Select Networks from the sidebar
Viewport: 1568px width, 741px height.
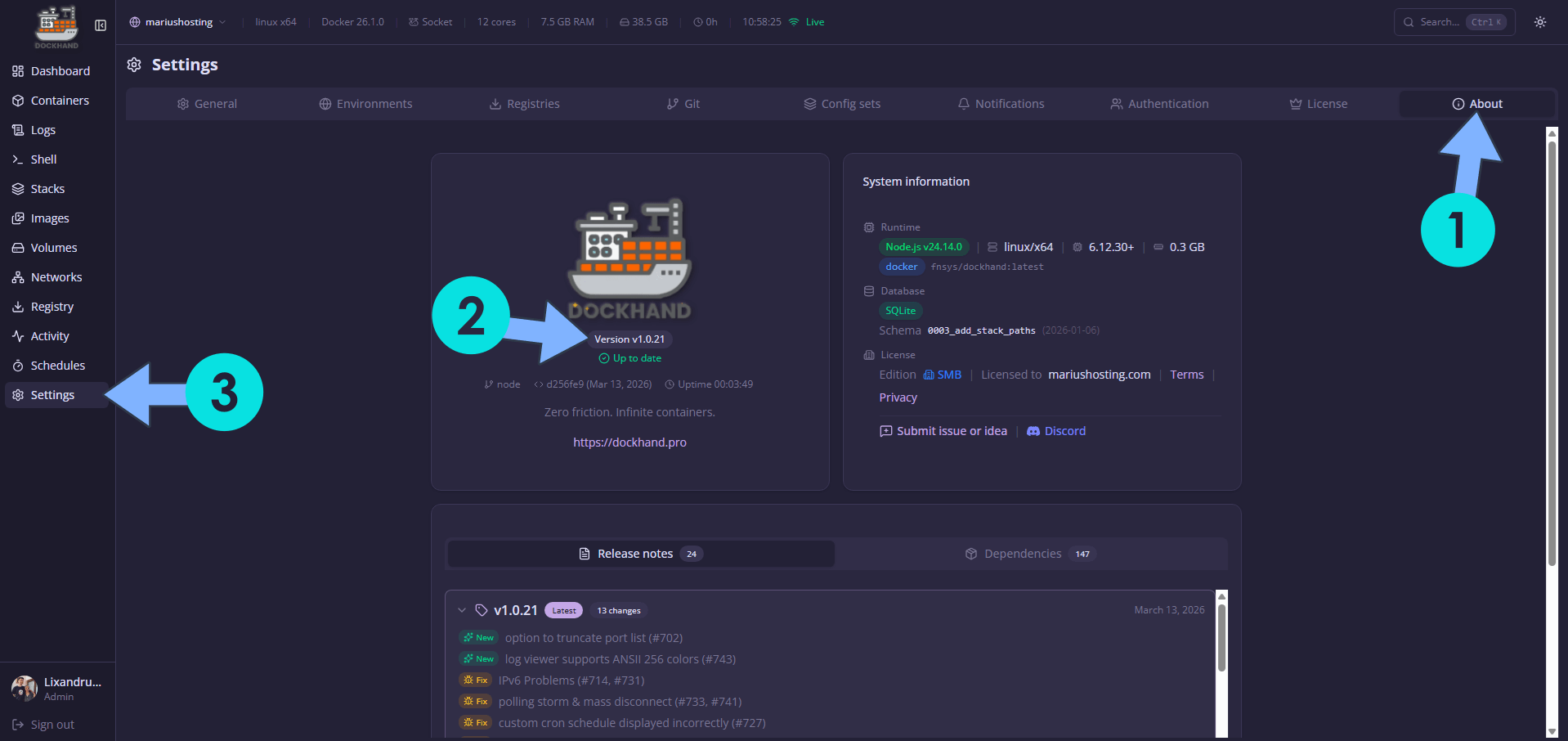click(x=56, y=276)
